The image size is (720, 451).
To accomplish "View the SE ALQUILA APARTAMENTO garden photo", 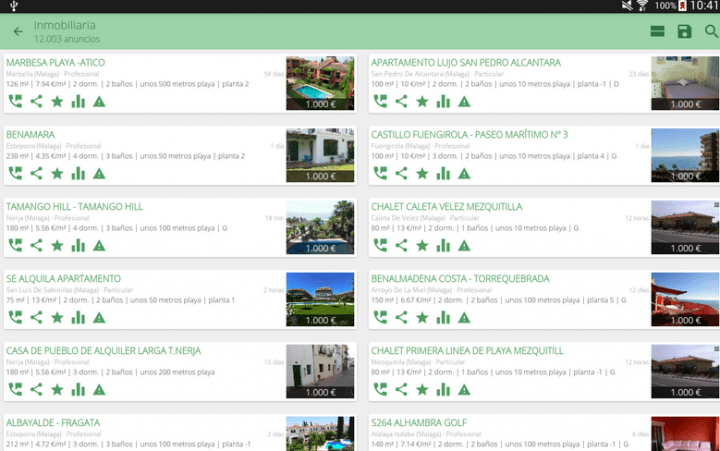I will point(320,299).
